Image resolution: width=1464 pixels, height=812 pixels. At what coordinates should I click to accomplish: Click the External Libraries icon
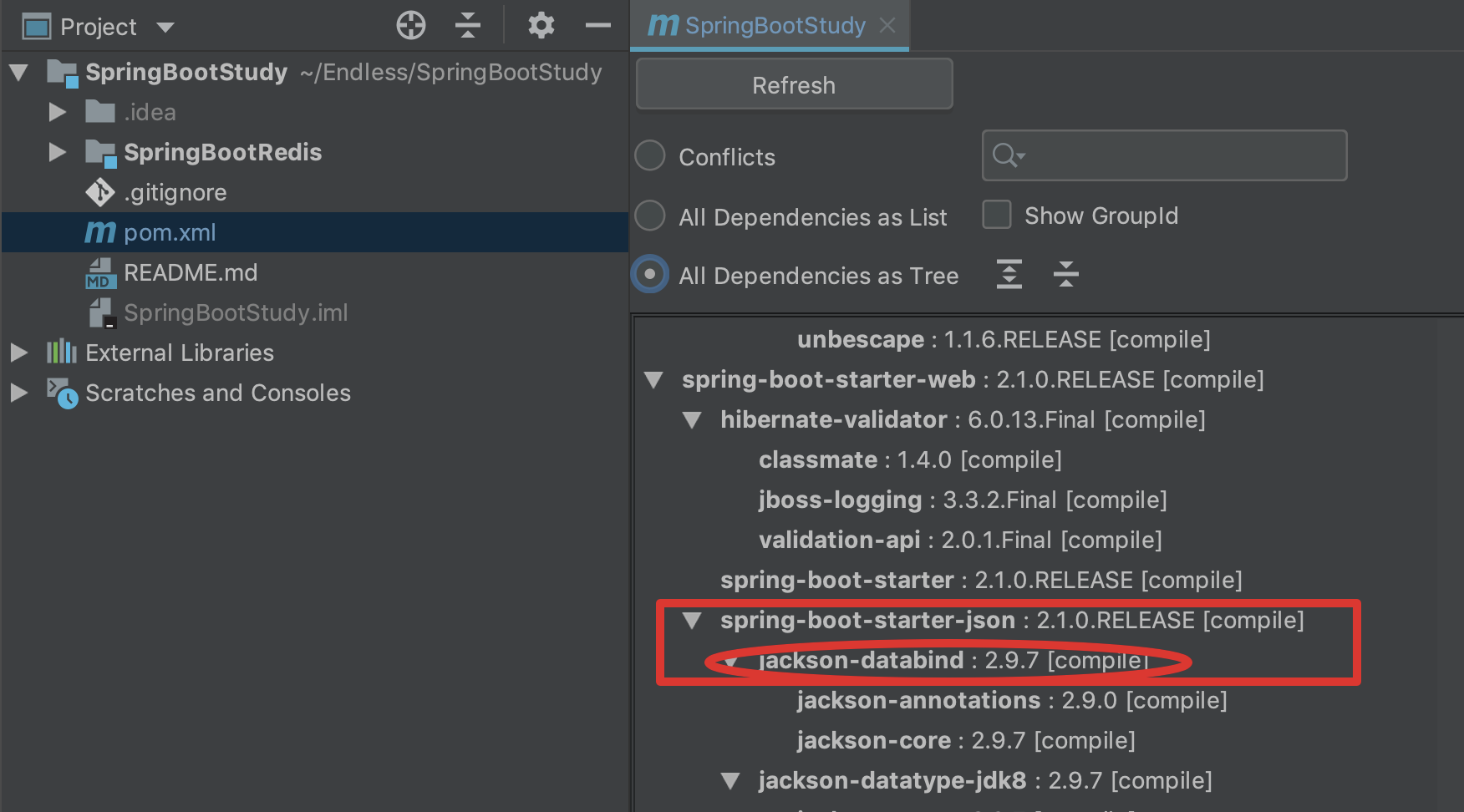tap(61, 352)
